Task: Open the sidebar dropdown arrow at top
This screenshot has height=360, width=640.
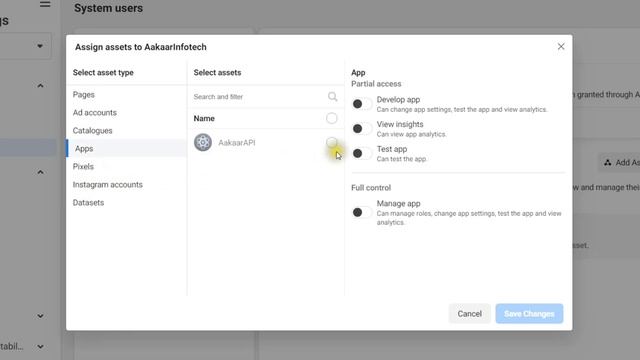Action: 40,46
